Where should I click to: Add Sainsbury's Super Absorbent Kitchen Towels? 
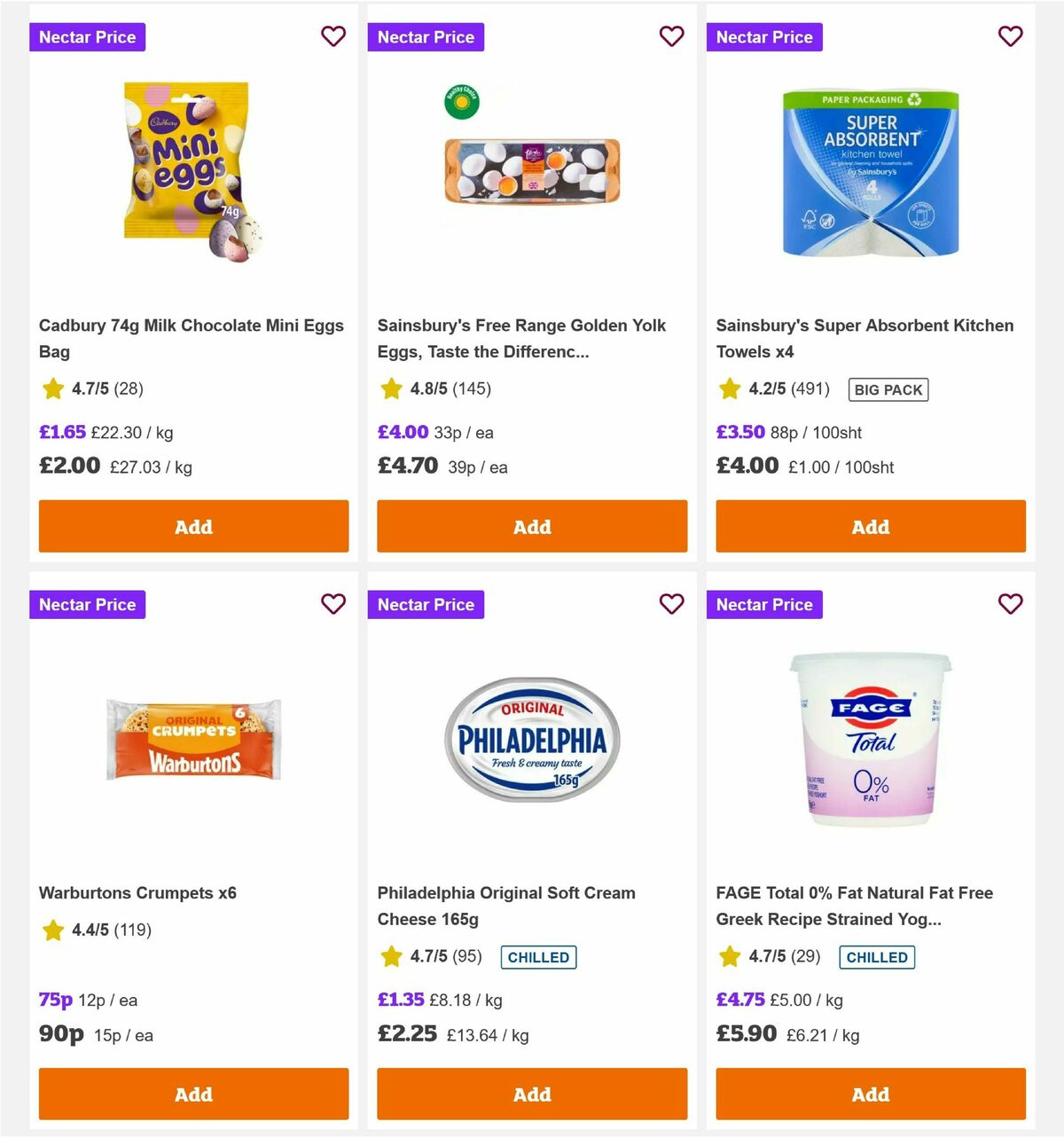click(871, 526)
